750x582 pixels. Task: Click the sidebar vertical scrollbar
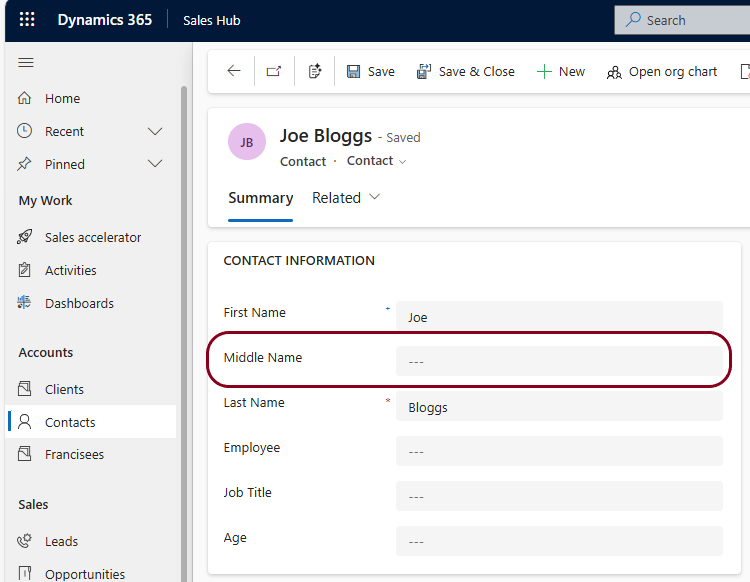pos(184,334)
